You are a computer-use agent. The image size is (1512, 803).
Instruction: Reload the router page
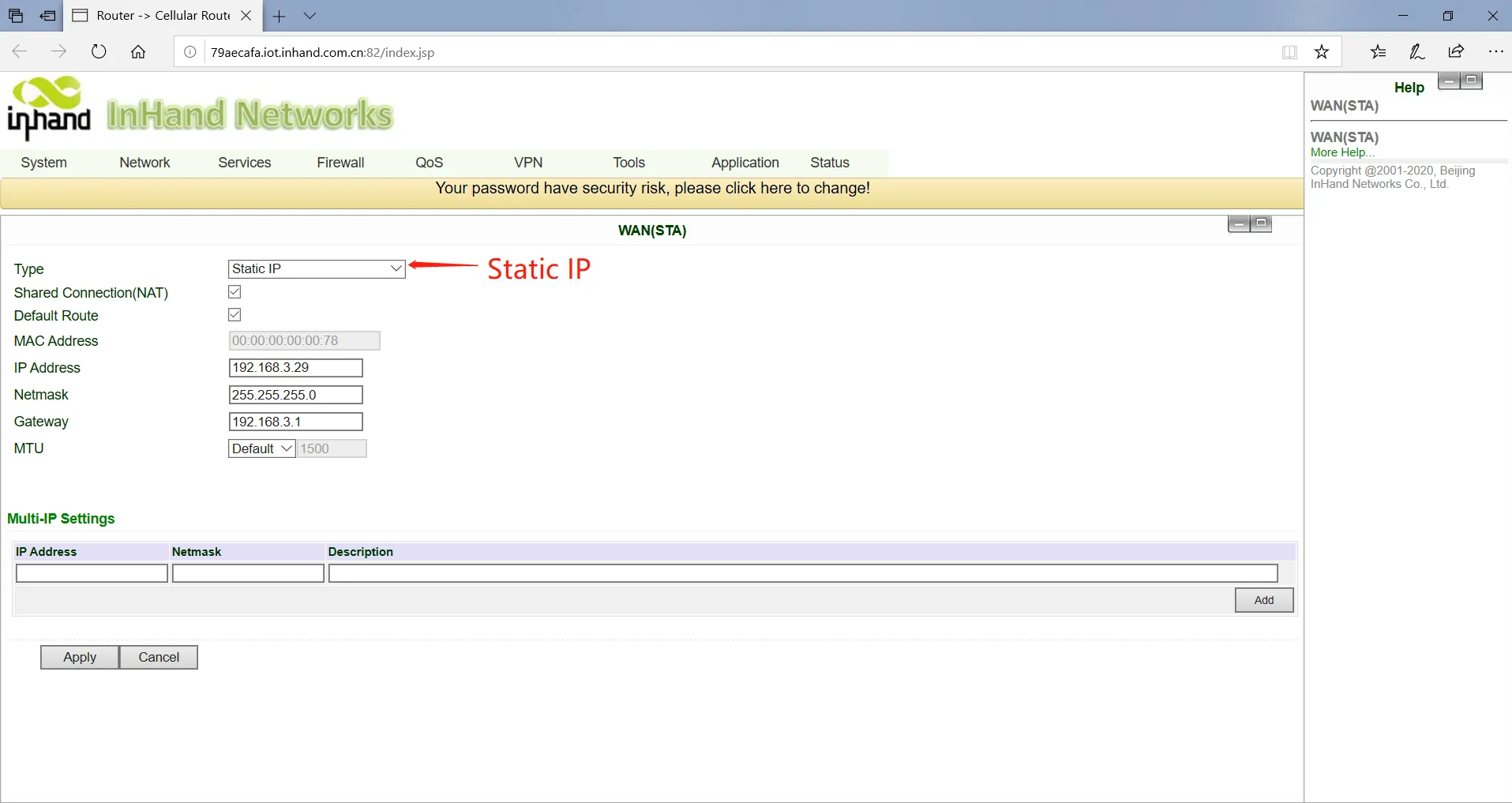click(99, 52)
